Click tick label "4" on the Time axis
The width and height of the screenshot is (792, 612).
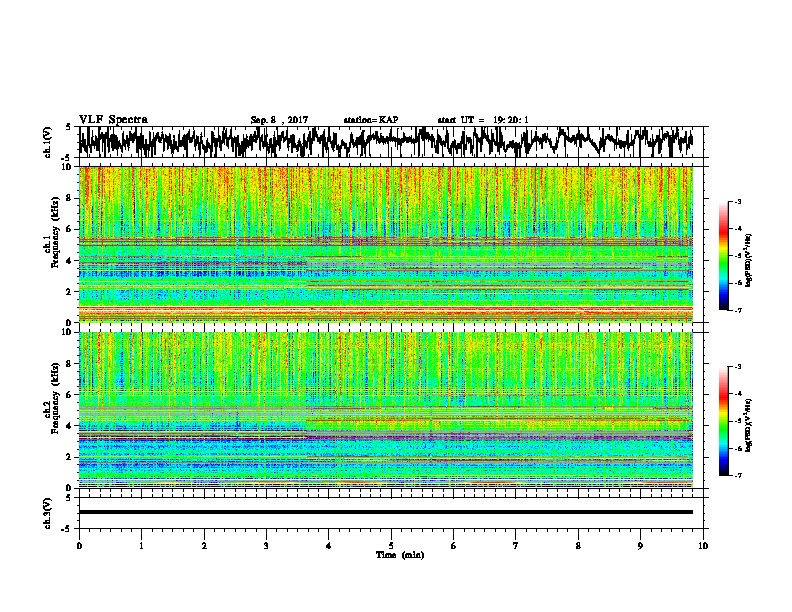(x=329, y=546)
